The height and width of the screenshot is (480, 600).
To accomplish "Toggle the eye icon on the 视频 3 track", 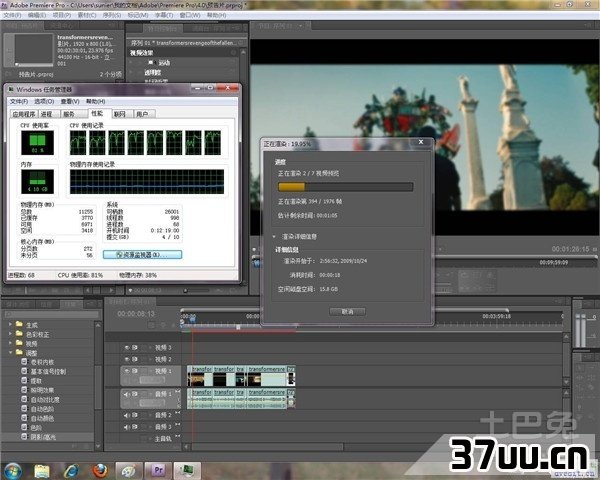I will [127, 348].
